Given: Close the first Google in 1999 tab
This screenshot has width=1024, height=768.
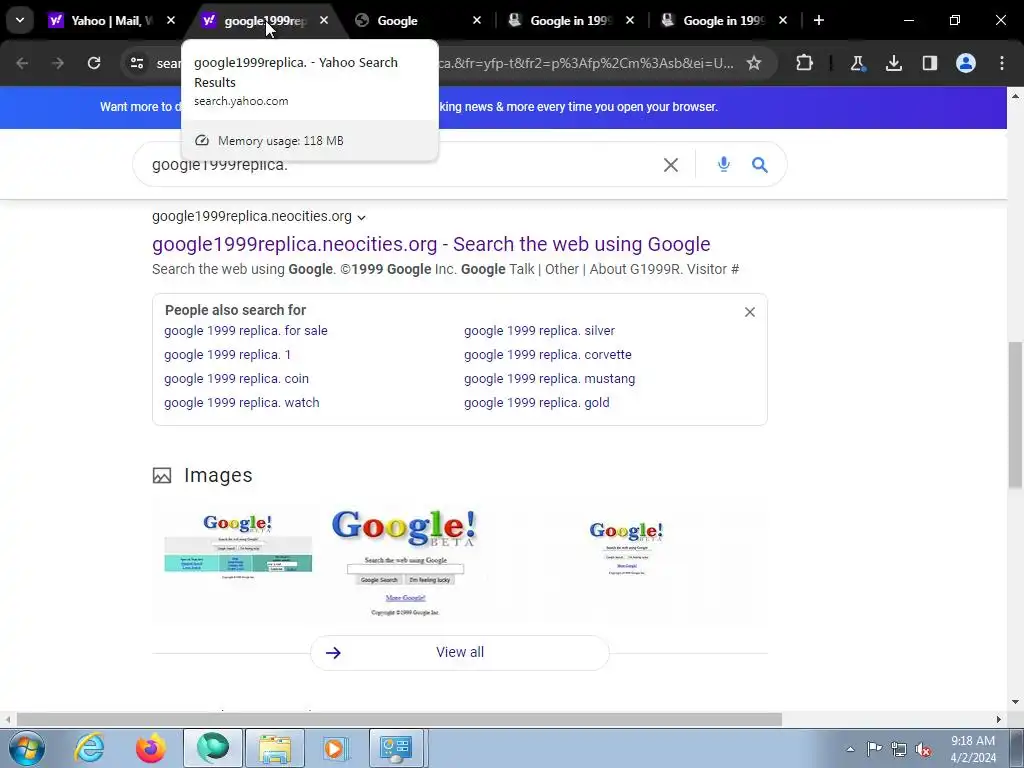Looking at the screenshot, I should pyautogui.click(x=630, y=21).
